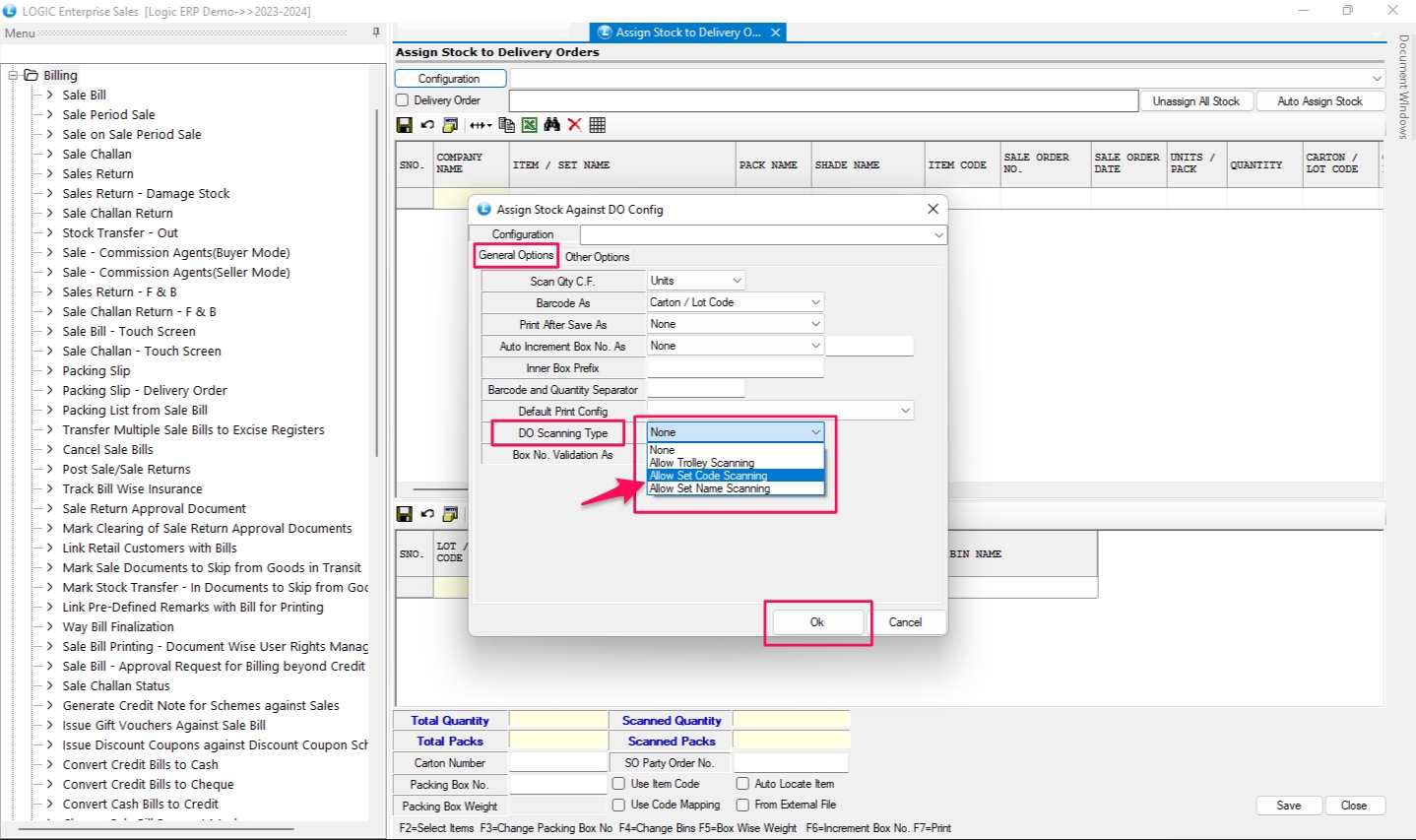The height and width of the screenshot is (840, 1416).
Task: Click the copy documents icon in toolbar
Action: (x=506, y=125)
